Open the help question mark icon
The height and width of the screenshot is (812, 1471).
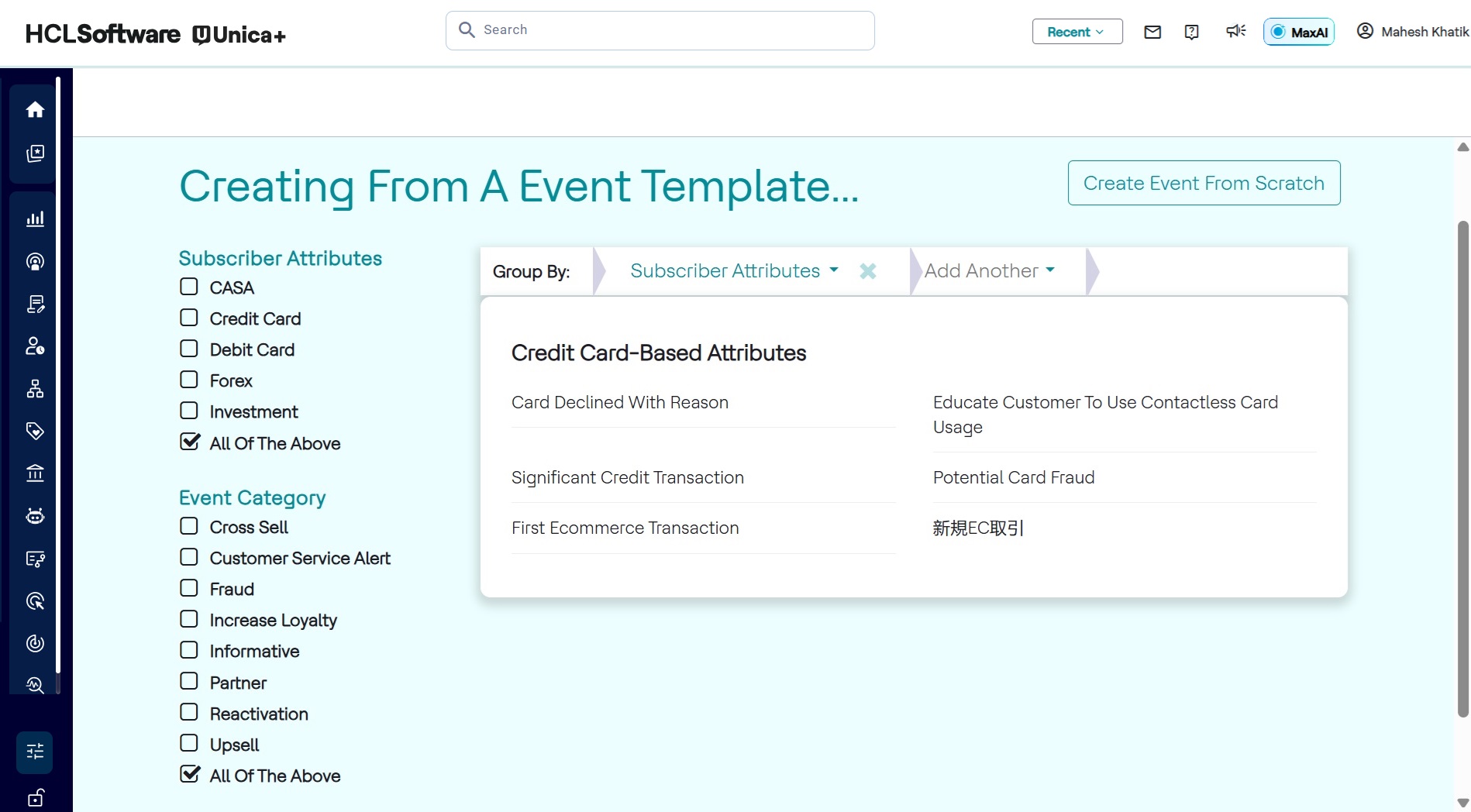pyautogui.click(x=1192, y=32)
